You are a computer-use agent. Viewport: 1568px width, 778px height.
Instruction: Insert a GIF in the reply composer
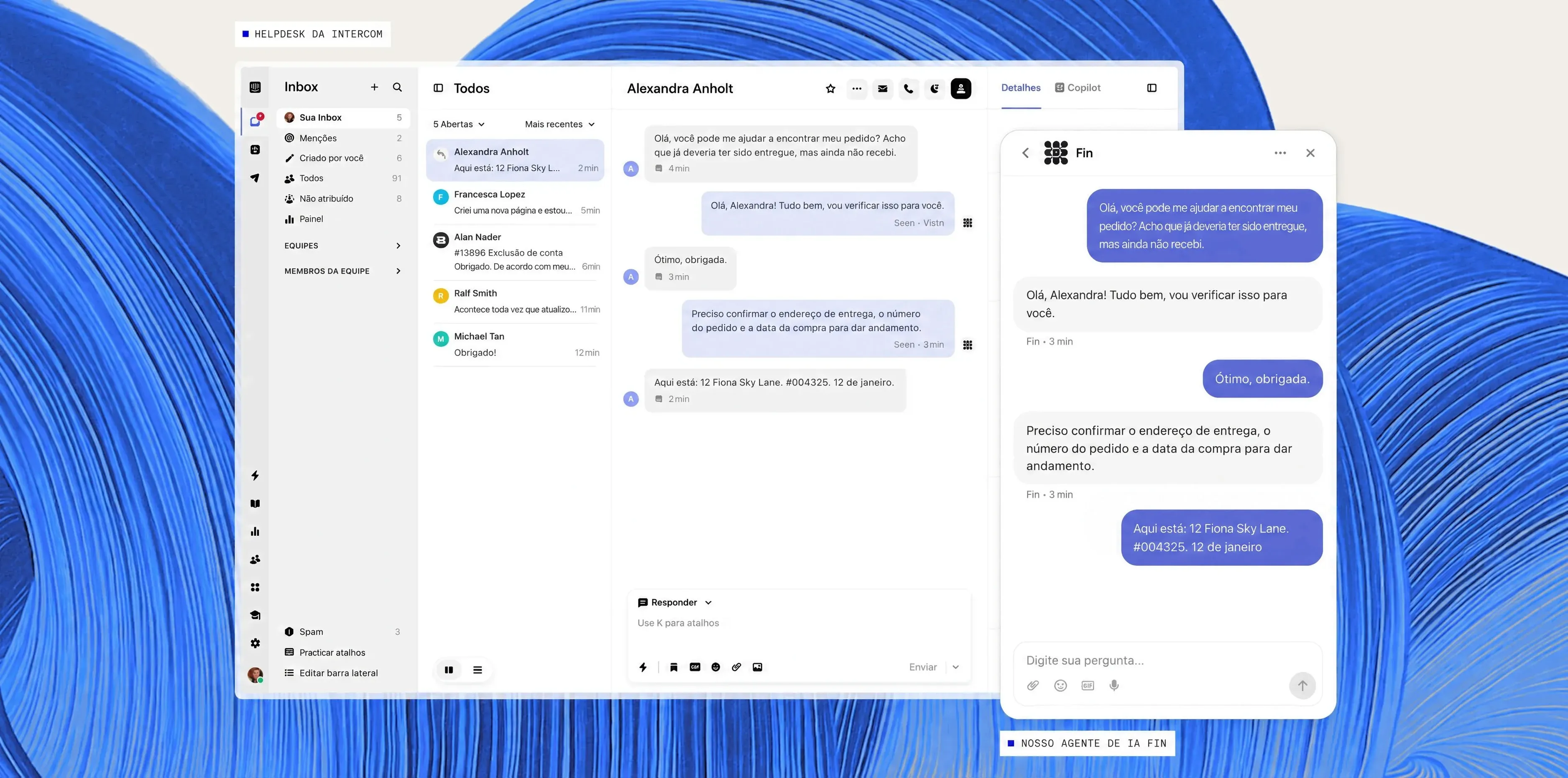click(695, 667)
